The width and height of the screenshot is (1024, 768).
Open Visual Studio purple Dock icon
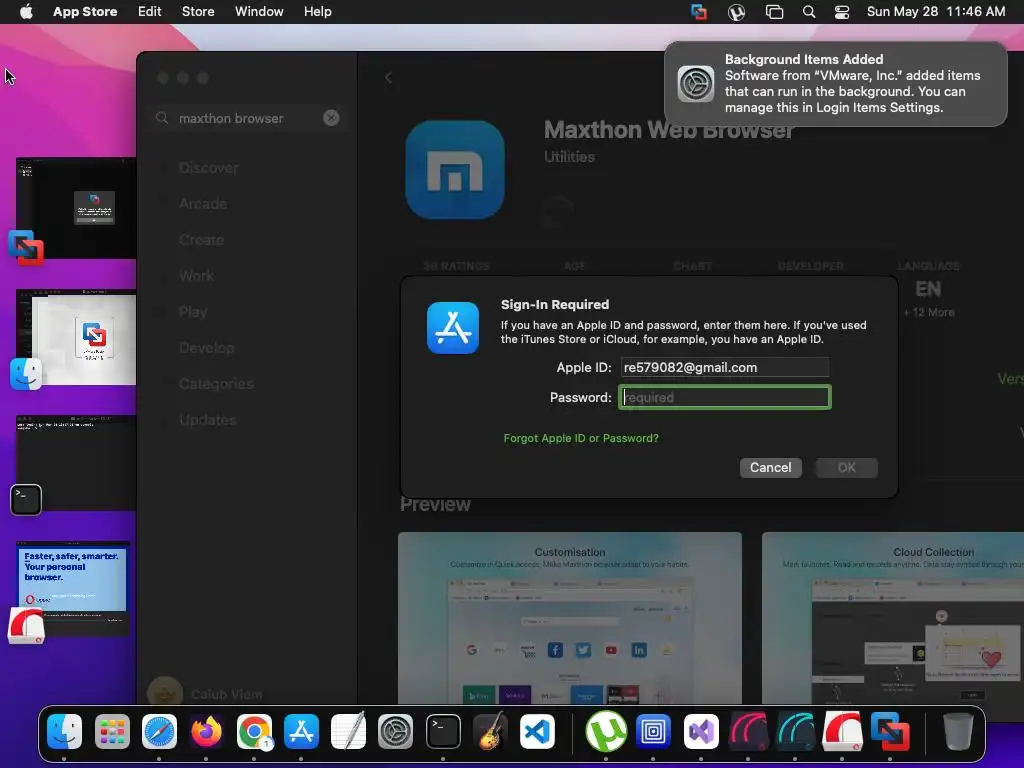click(x=701, y=731)
